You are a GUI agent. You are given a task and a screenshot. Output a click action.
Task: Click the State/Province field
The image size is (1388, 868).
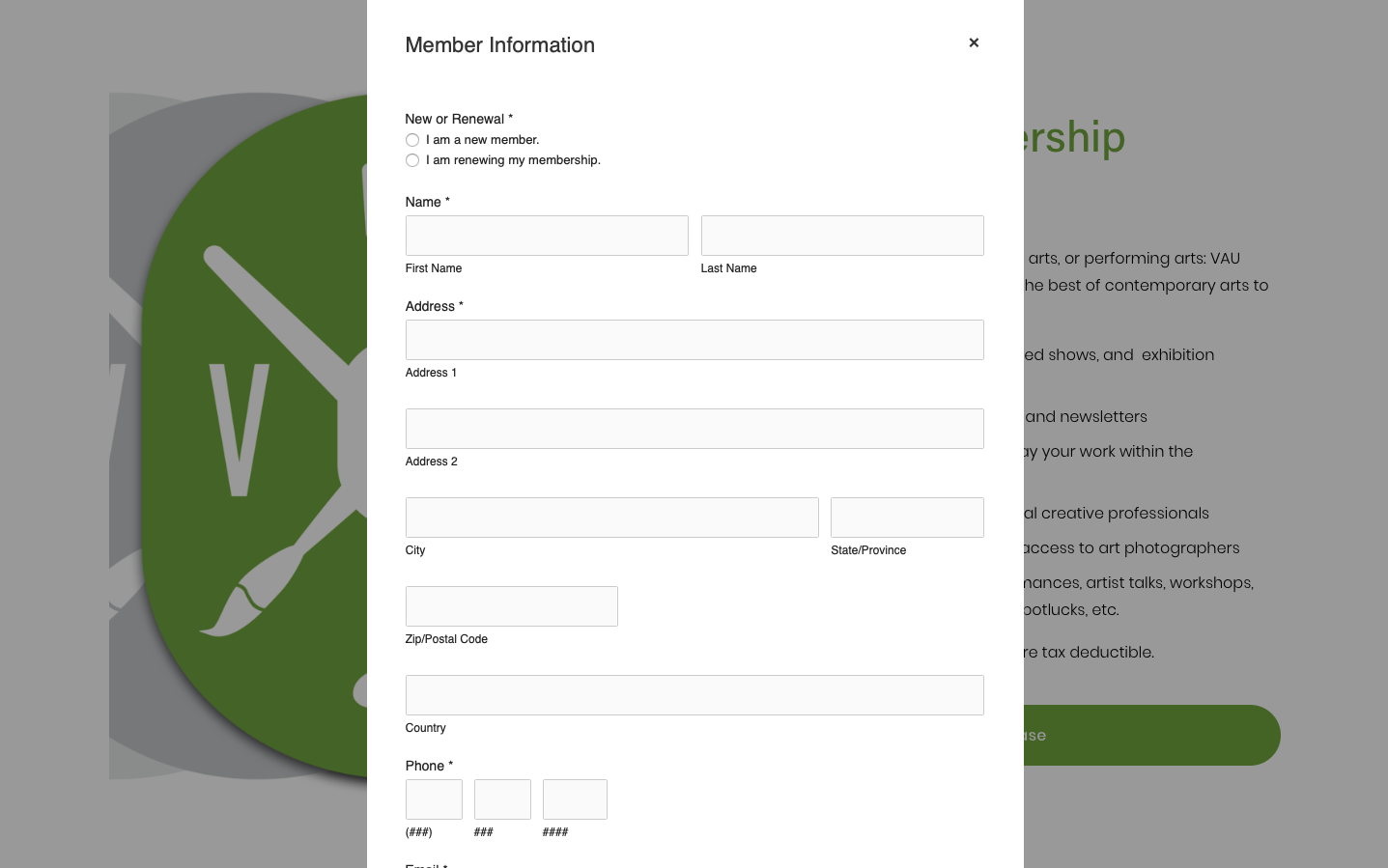click(x=907, y=518)
